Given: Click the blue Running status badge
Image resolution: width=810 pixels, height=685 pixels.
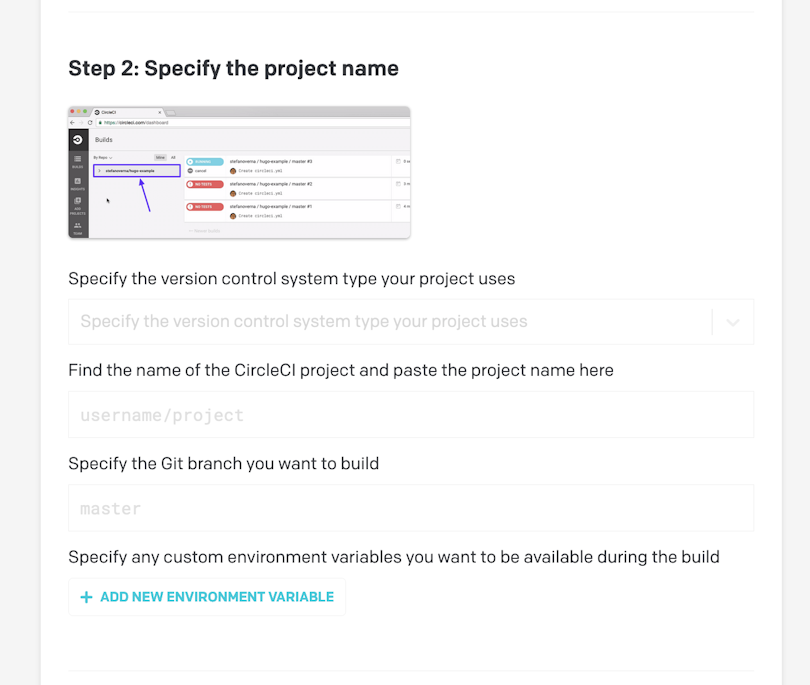Looking at the screenshot, I should click(205, 162).
